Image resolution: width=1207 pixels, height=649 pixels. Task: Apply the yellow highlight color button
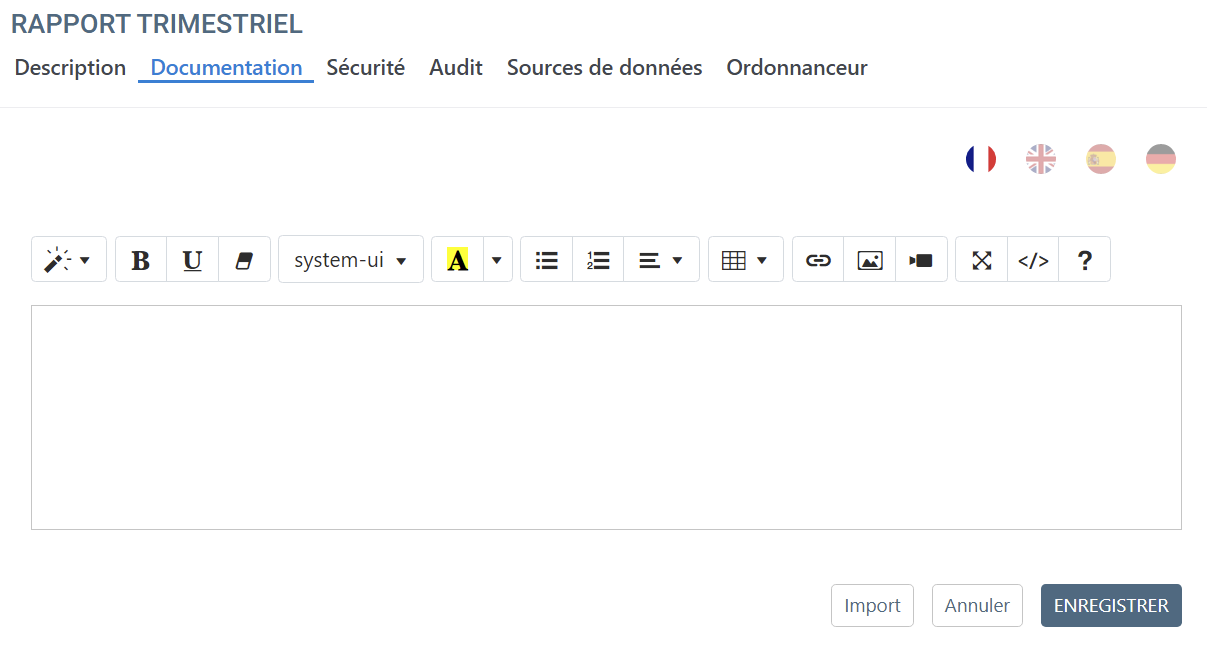[x=458, y=260]
